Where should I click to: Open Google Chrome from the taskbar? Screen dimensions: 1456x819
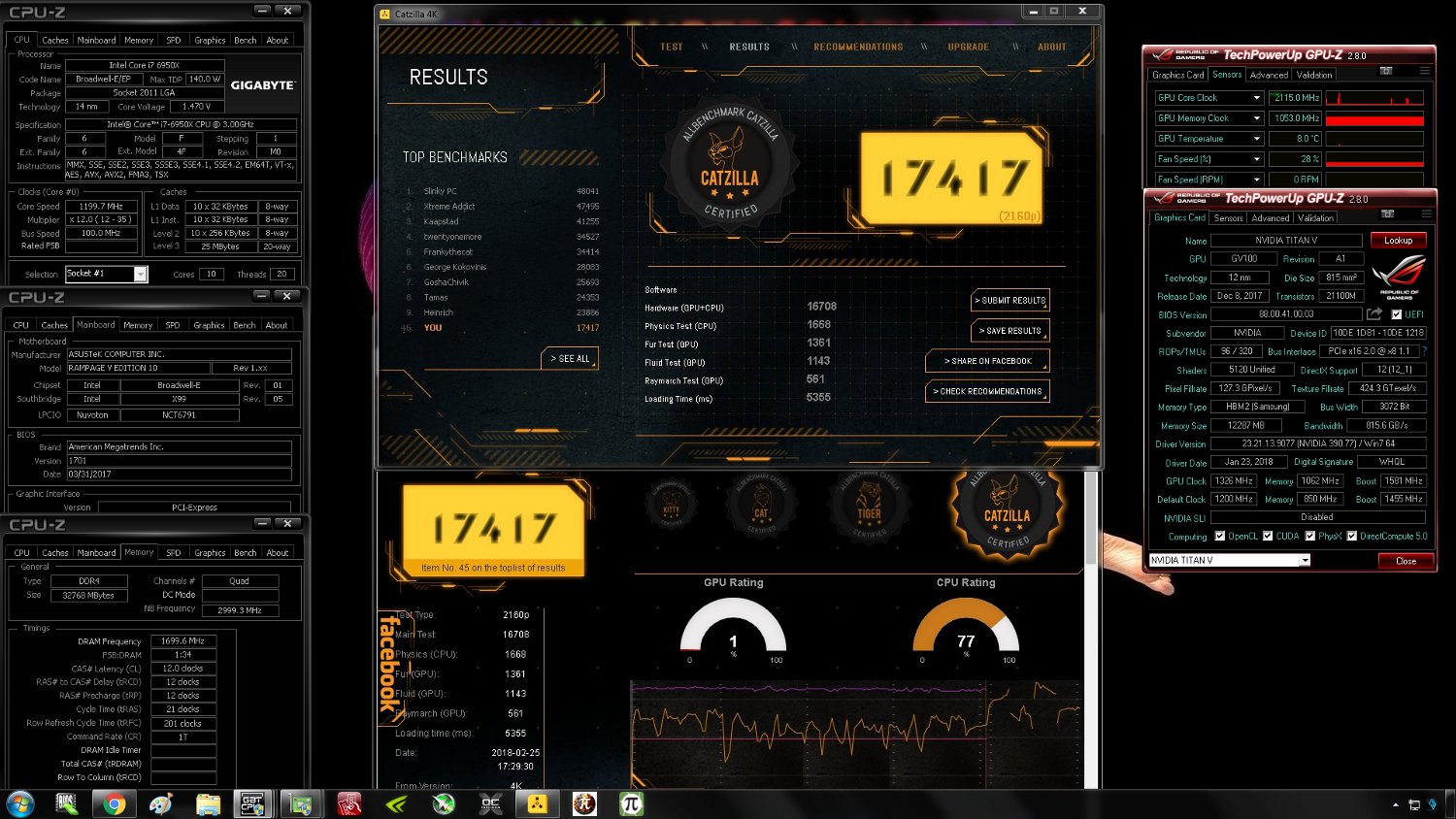pyautogui.click(x=115, y=803)
